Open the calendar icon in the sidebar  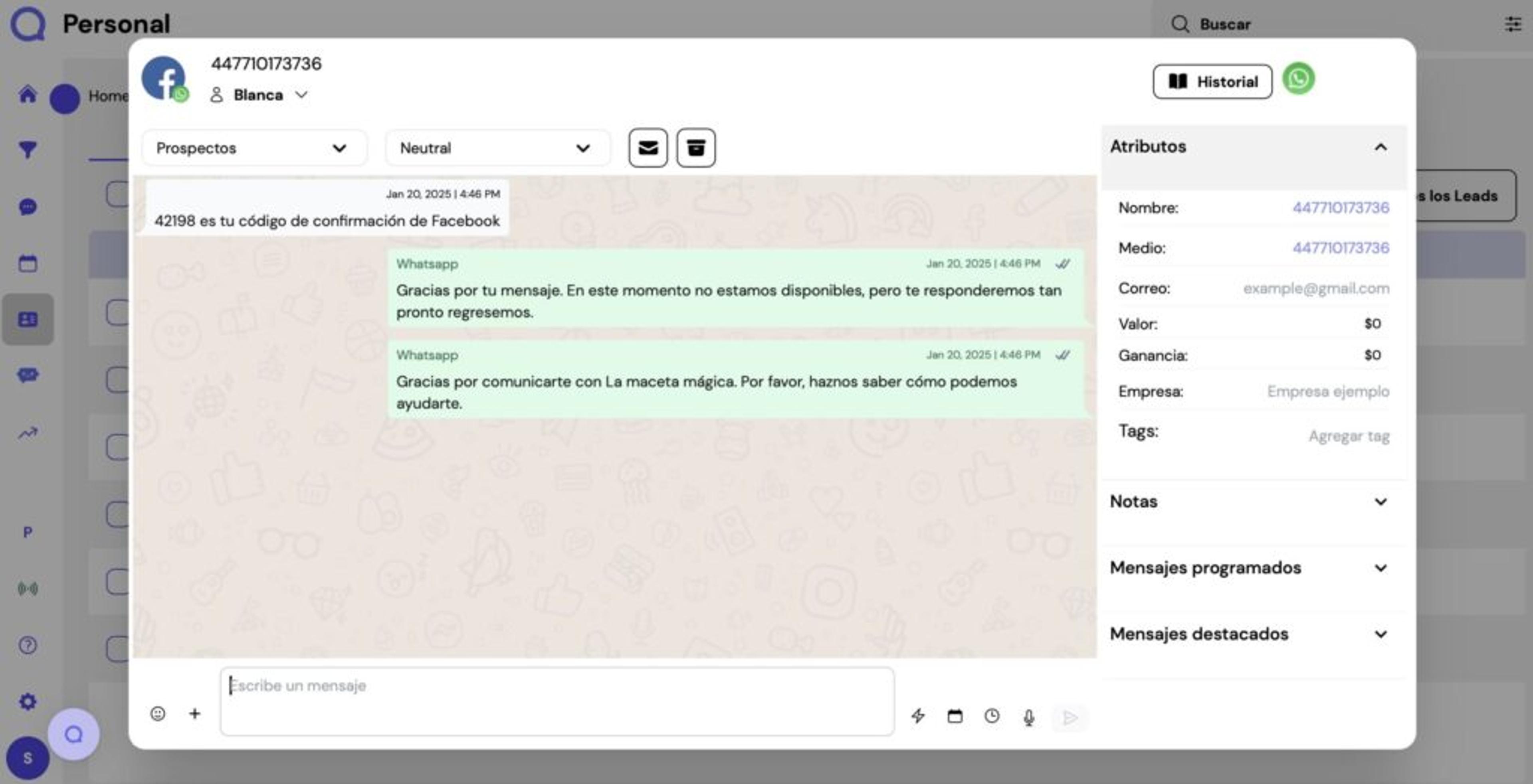click(x=28, y=263)
